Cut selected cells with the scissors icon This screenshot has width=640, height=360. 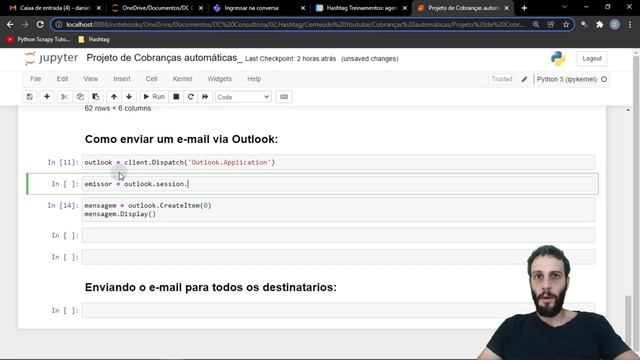click(64, 97)
